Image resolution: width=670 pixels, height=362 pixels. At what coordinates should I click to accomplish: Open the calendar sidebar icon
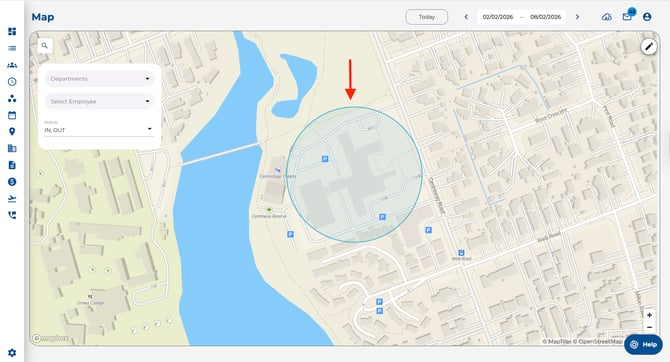coord(12,115)
